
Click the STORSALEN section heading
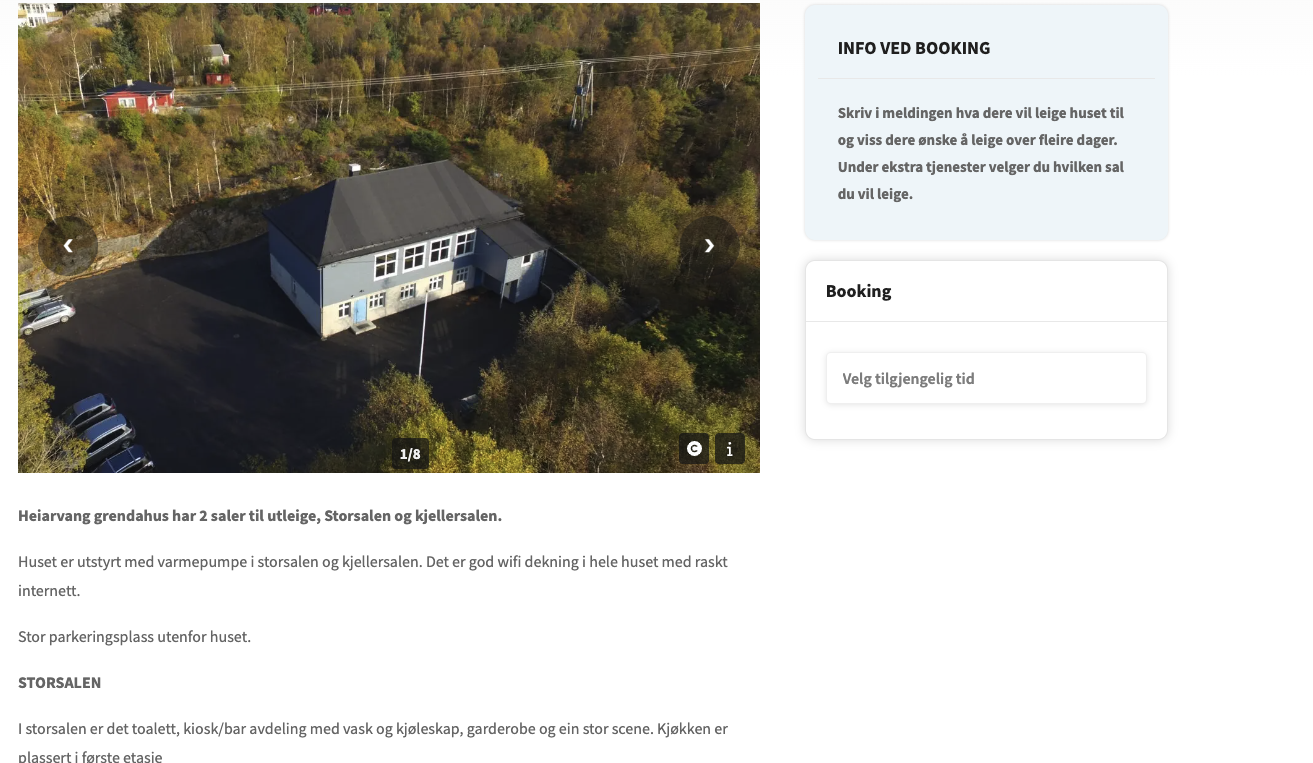[x=60, y=683]
